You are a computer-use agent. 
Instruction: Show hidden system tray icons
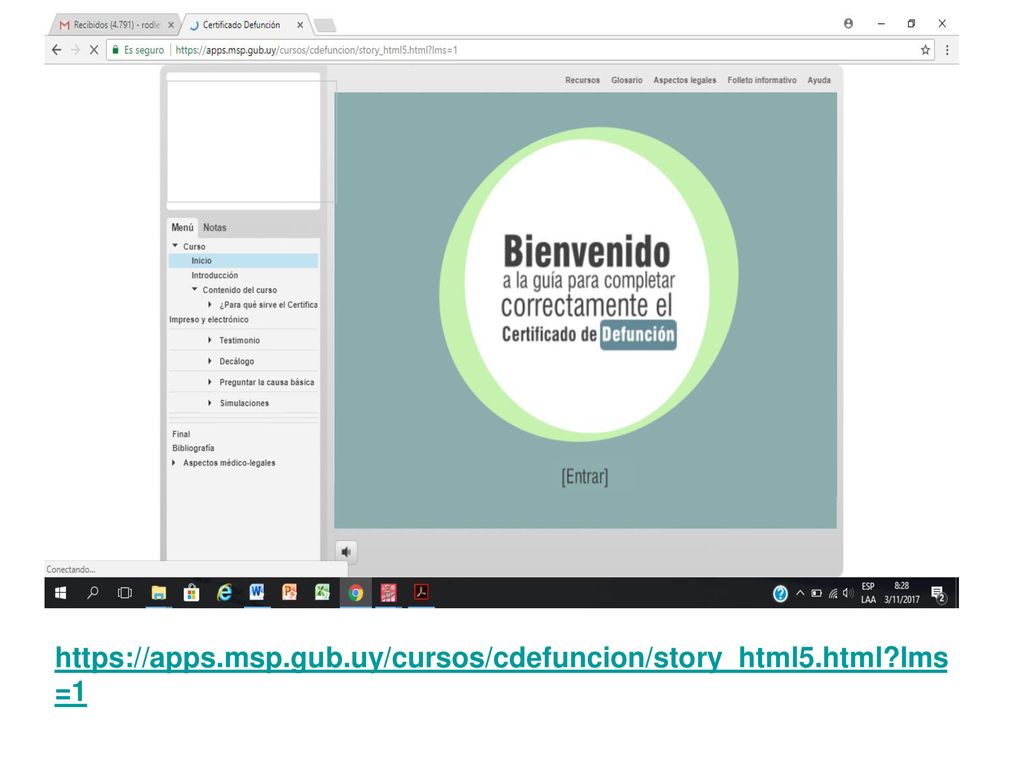click(x=799, y=593)
